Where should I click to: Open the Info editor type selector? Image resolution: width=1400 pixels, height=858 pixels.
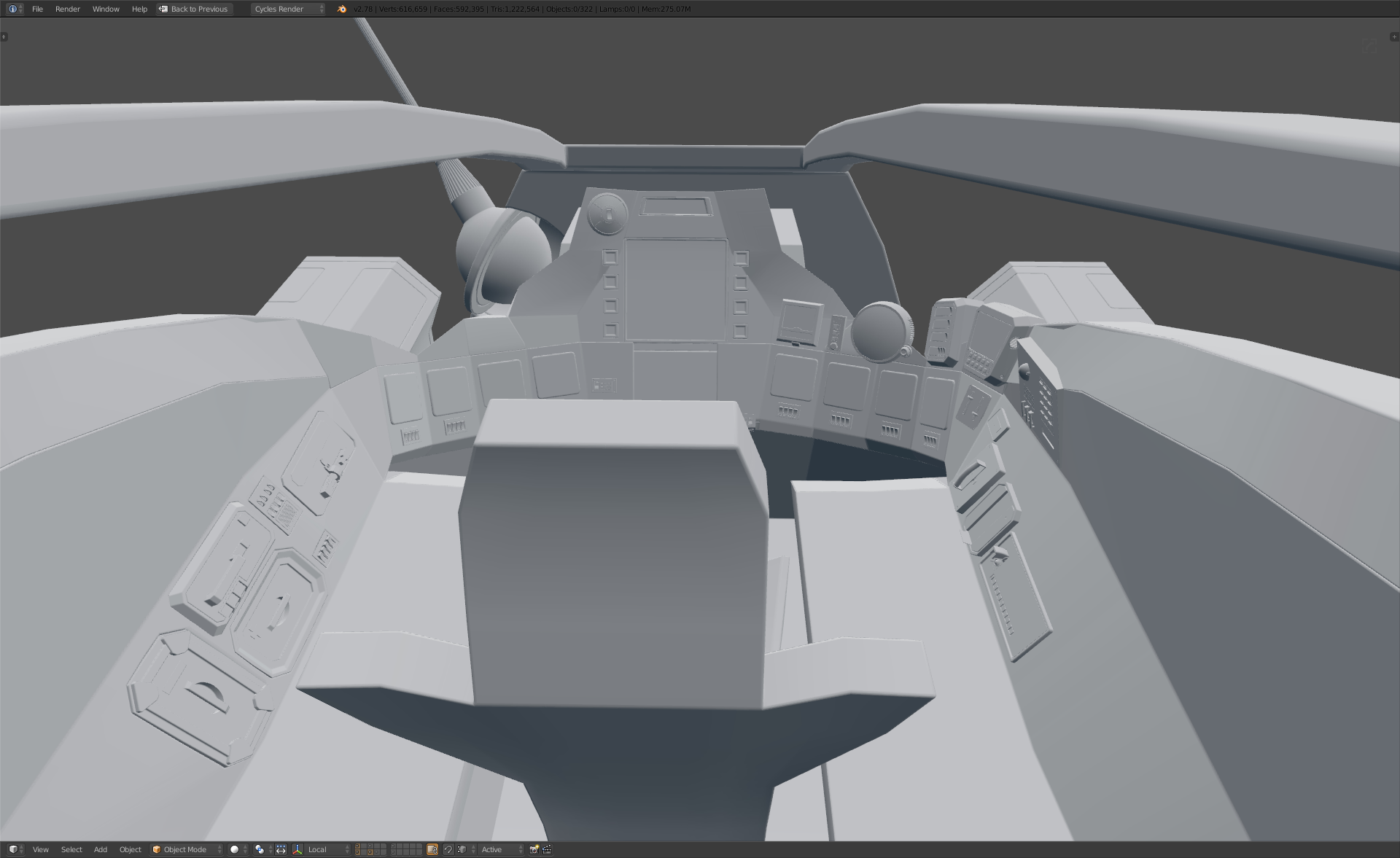pyautogui.click(x=15, y=9)
